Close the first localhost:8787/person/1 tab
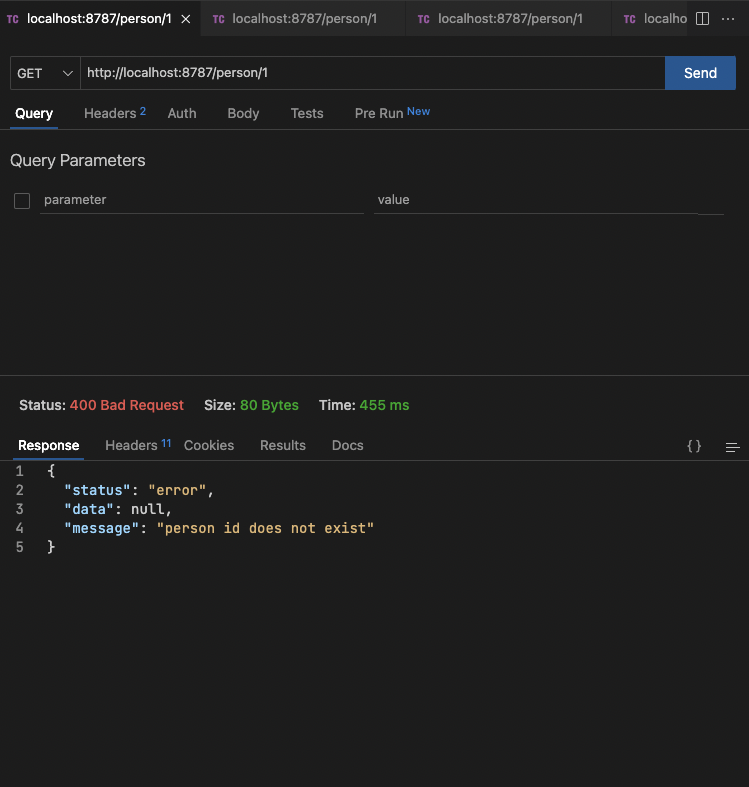The image size is (749, 787). (x=185, y=19)
